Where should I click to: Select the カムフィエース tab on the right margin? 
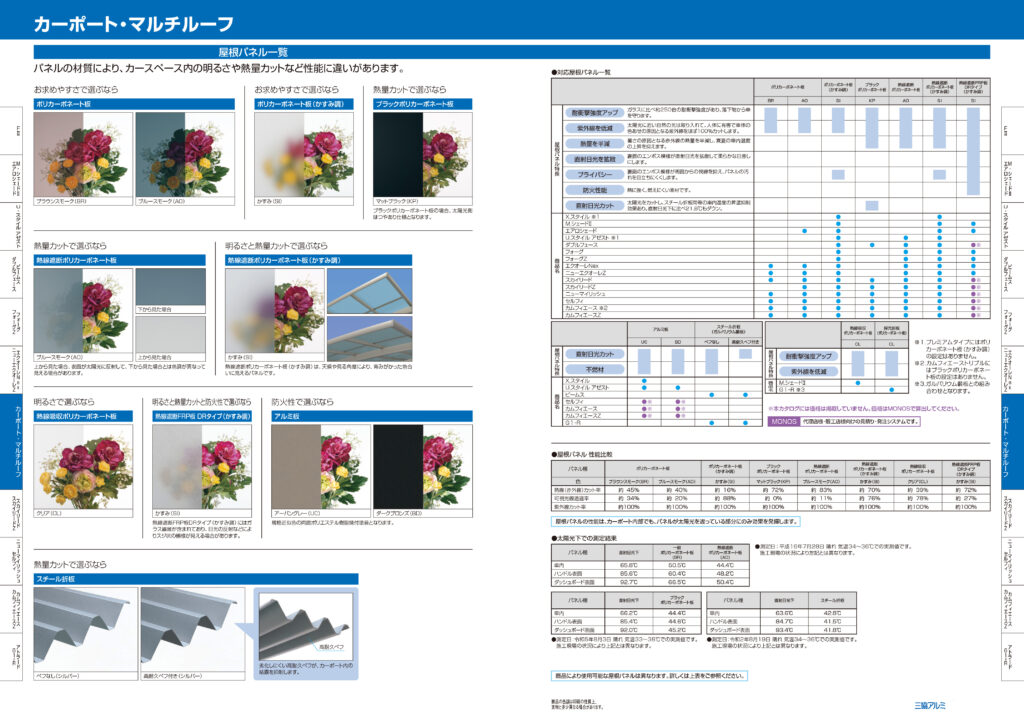(x=1013, y=608)
